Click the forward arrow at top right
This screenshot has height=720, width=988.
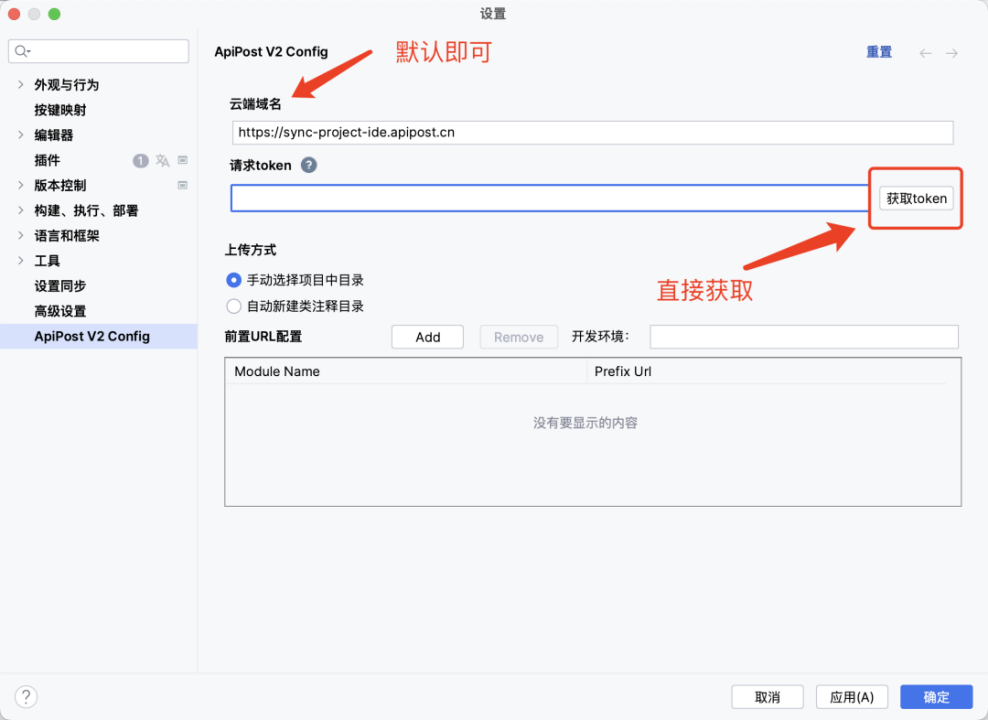pos(951,53)
